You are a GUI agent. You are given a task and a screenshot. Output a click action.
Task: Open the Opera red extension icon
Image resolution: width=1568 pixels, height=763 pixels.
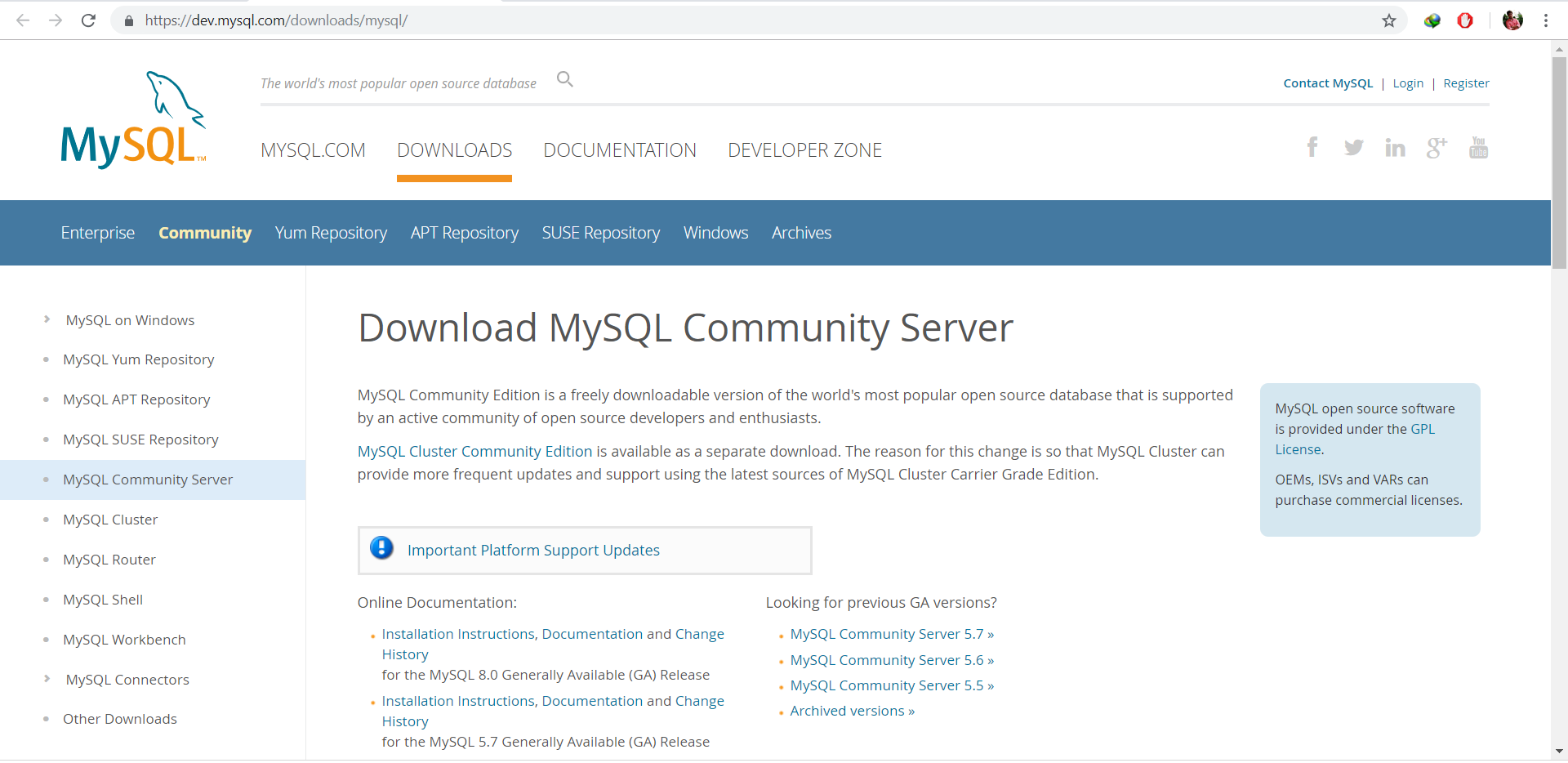(x=1465, y=20)
